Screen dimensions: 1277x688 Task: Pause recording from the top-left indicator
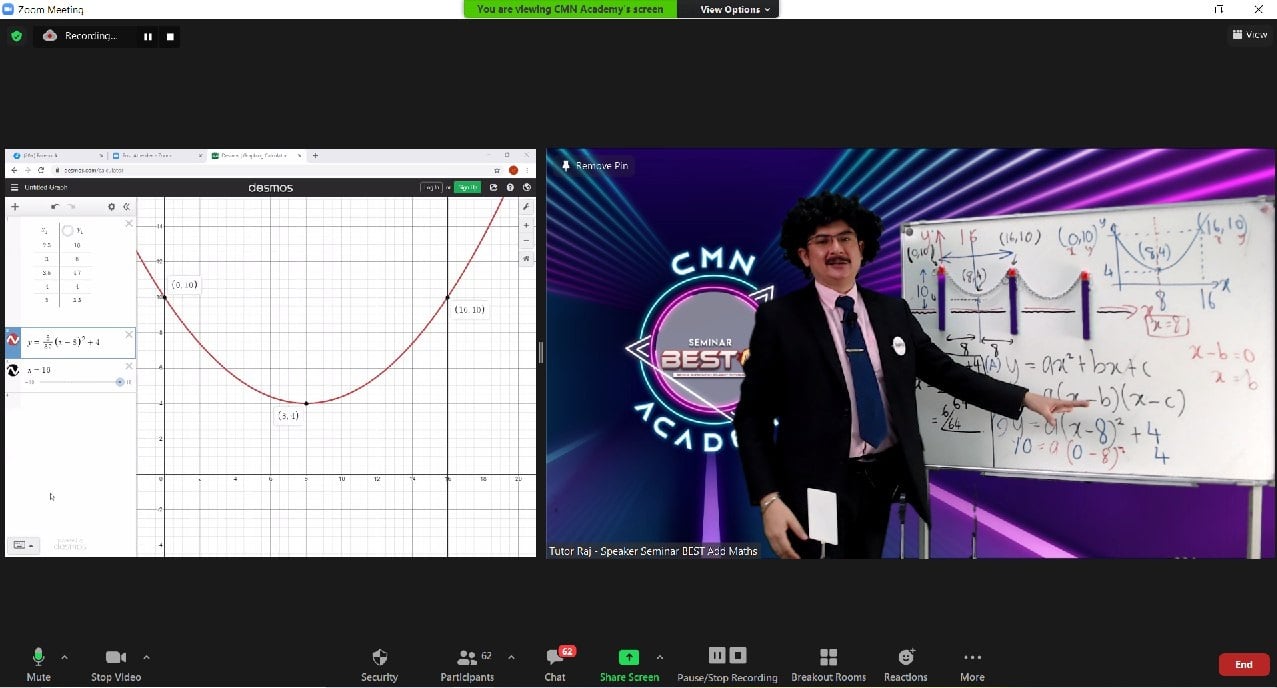[x=148, y=36]
